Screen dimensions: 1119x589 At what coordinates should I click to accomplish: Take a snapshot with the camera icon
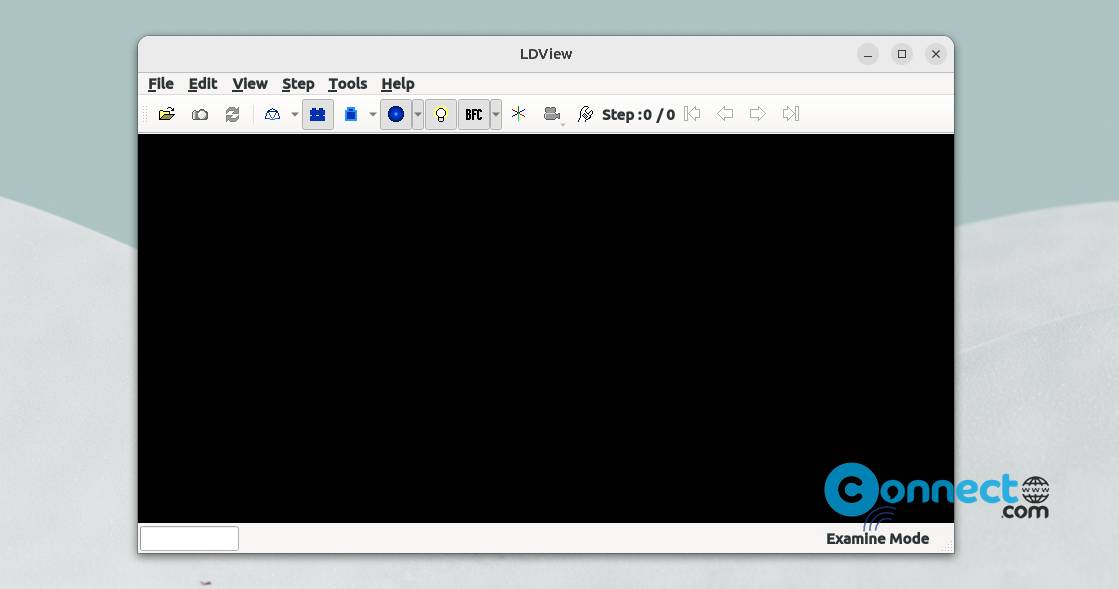coord(200,114)
